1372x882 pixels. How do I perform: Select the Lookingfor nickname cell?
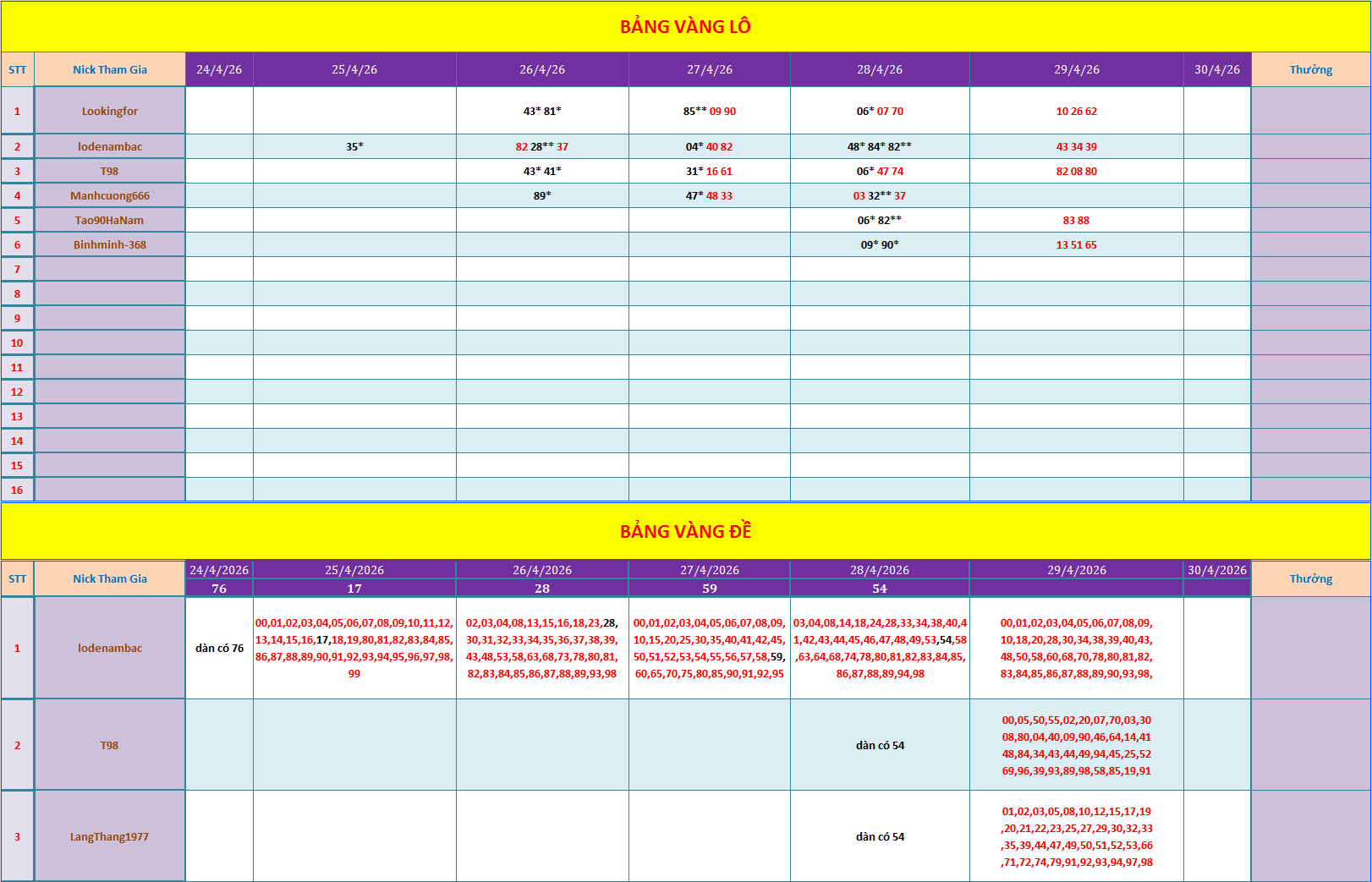click(x=110, y=111)
